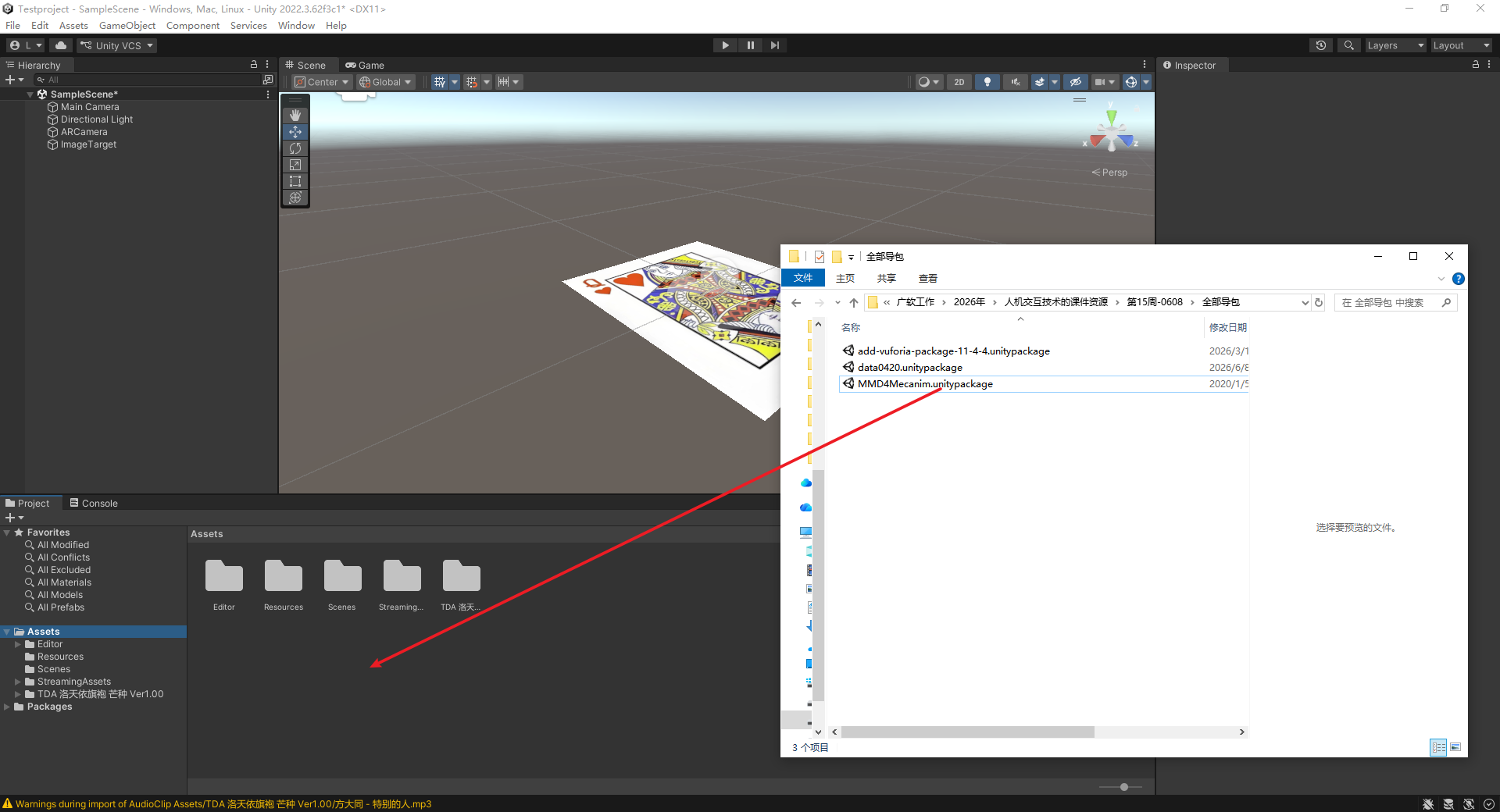Open the 查看 ribbon tab in Explorer
Viewport: 1500px width, 812px height.
coord(928,279)
